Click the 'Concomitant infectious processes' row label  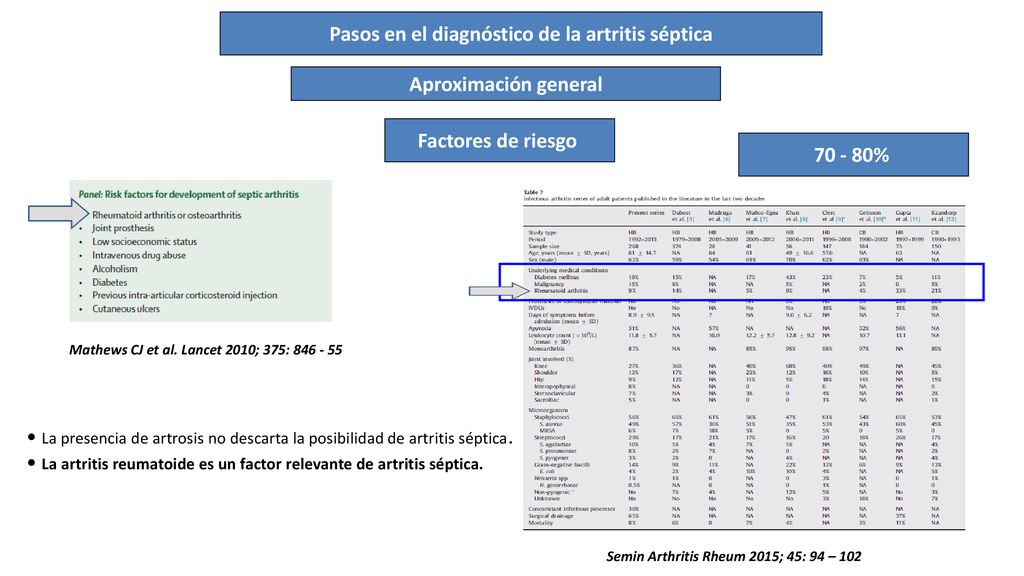571,509
